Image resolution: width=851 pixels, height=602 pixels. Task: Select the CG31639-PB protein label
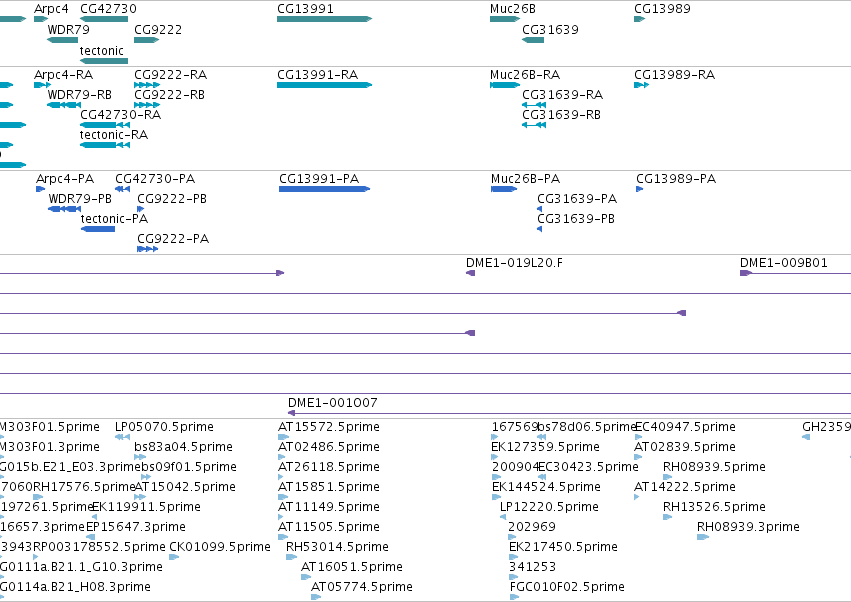(576, 219)
